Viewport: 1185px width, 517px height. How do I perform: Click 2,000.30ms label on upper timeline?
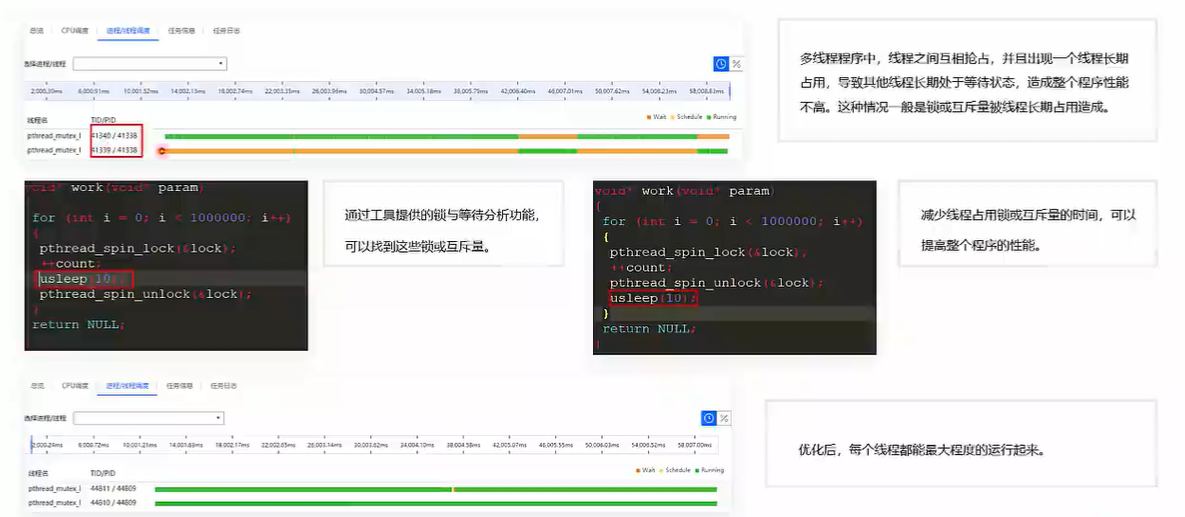46,91
